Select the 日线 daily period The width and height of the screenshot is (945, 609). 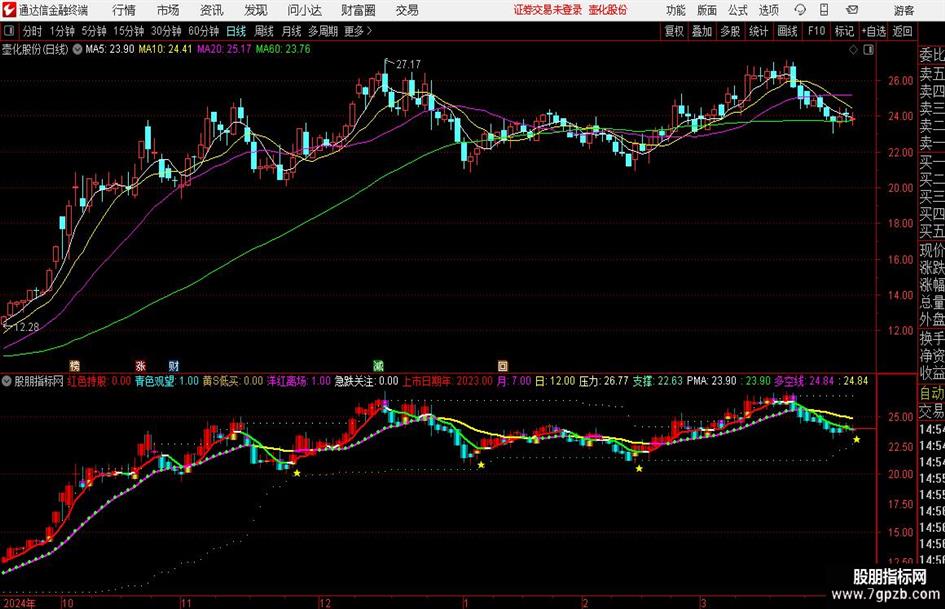click(236, 31)
